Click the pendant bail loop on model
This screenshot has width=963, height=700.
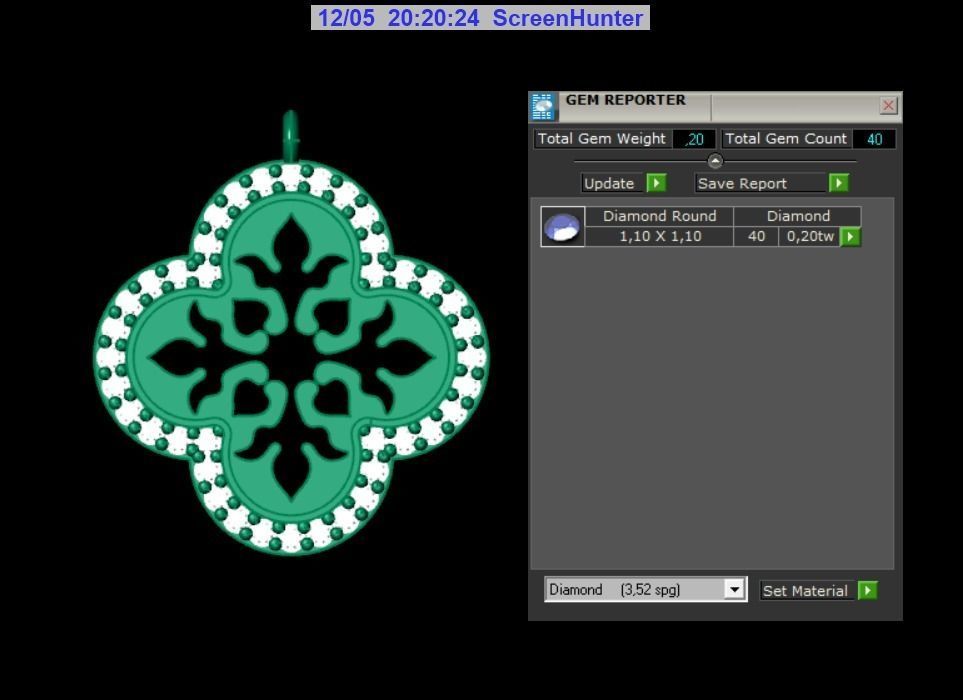tap(290, 135)
